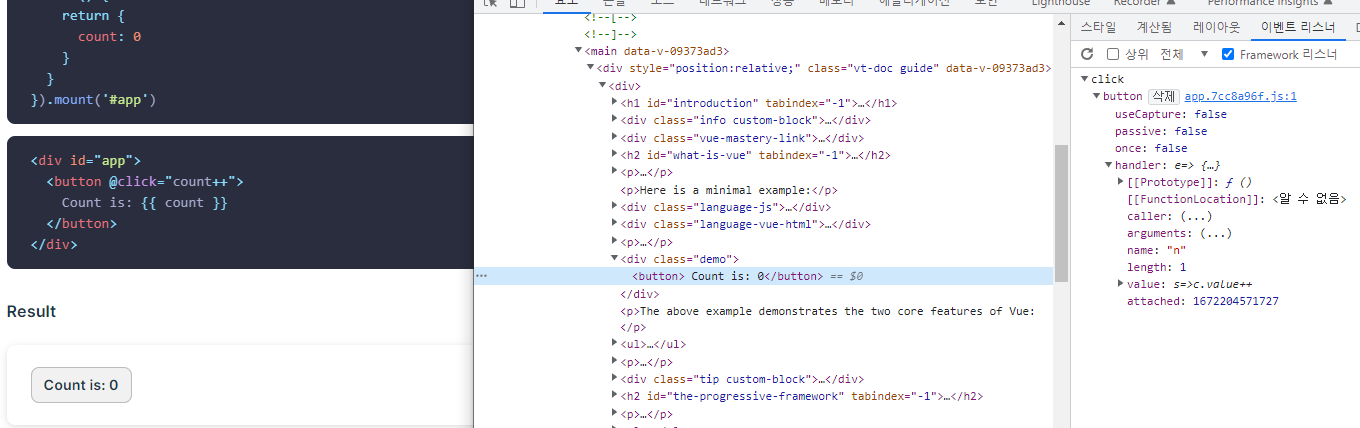1360x428 pixels.
Task: Click the 삭제 remove listener button
Action: [x=1163, y=96]
